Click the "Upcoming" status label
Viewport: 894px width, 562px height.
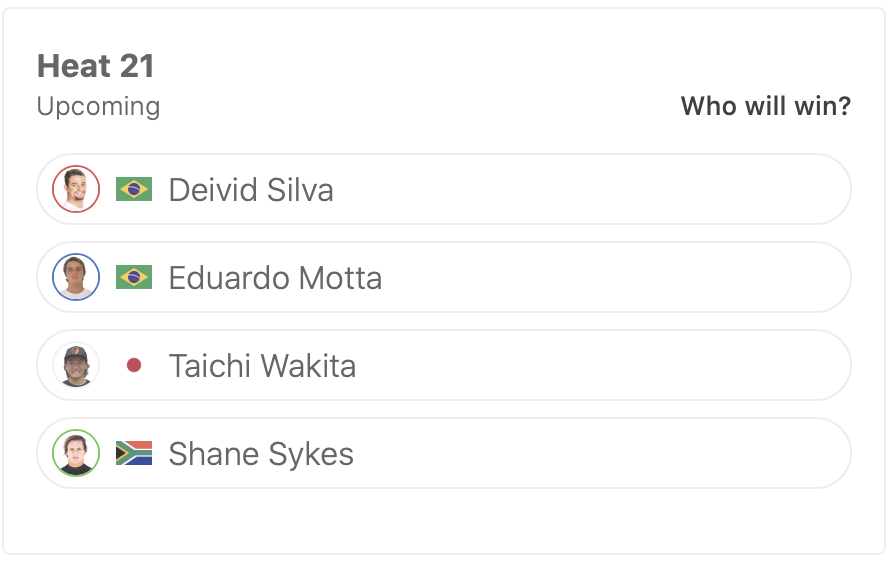[98, 106]
